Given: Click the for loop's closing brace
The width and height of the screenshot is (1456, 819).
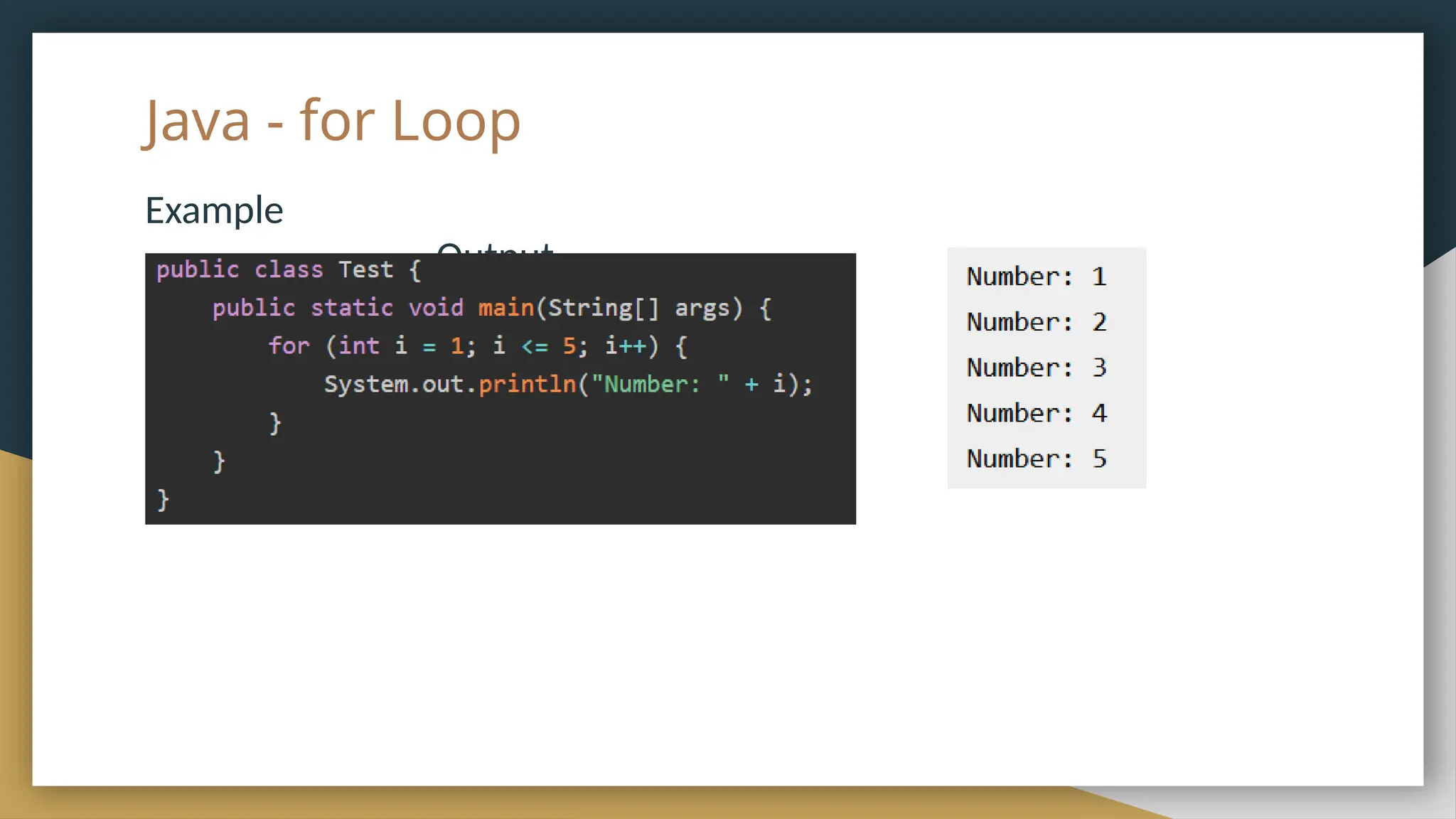Looking at the screenshot, I should pos(275,423).
